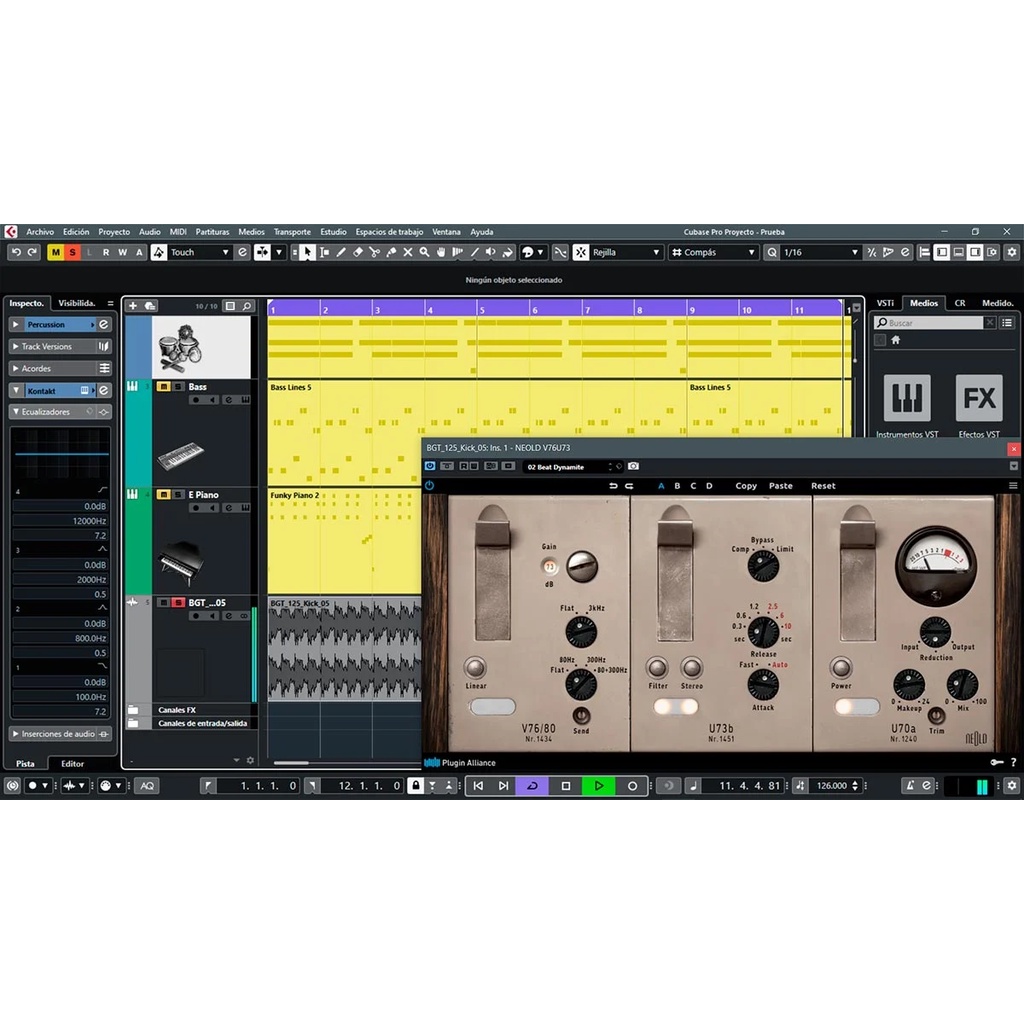Open Rejilla snap type dropdown
The image size is (1024, 1024).
pyautogui.click(x=625, y=252)
